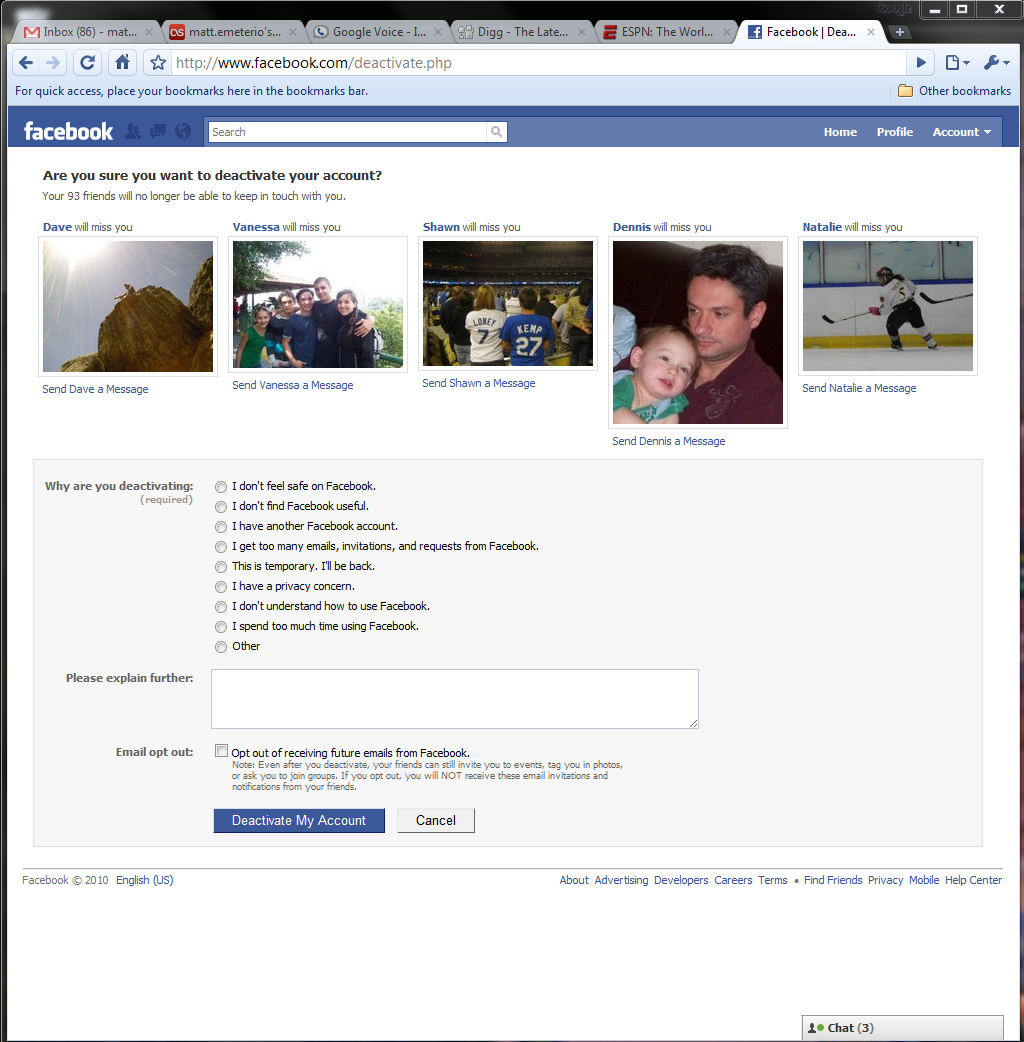This screenshot has width=1024, height=1042.
Task: Click the Cancel button
Action: click(436, 820)
